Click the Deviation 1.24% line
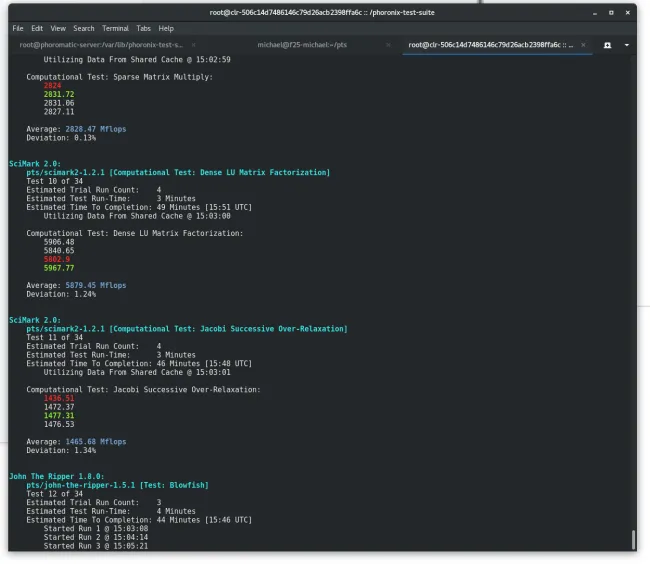 tap(61, 294)
